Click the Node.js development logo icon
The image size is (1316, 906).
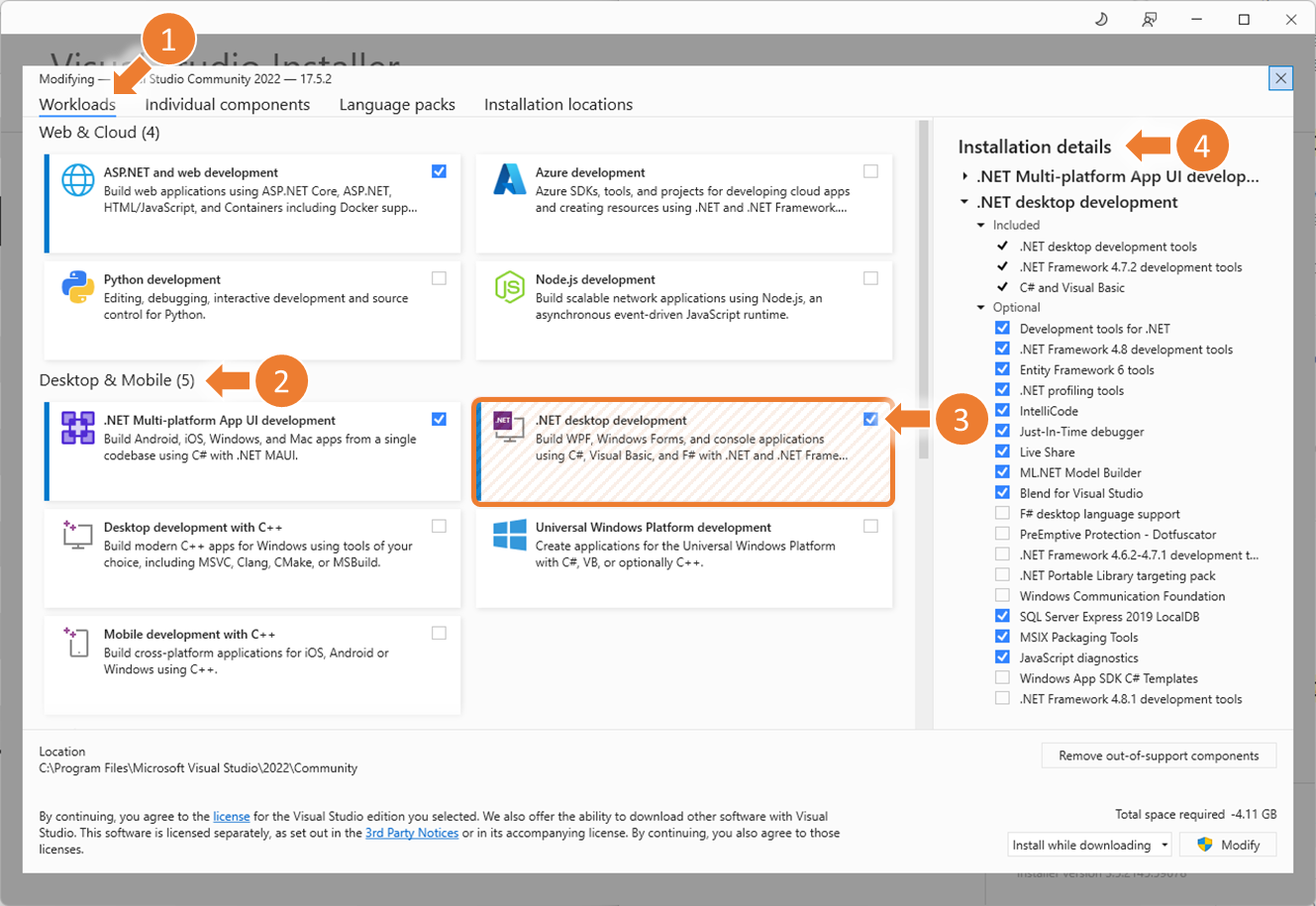click(510, 287)
